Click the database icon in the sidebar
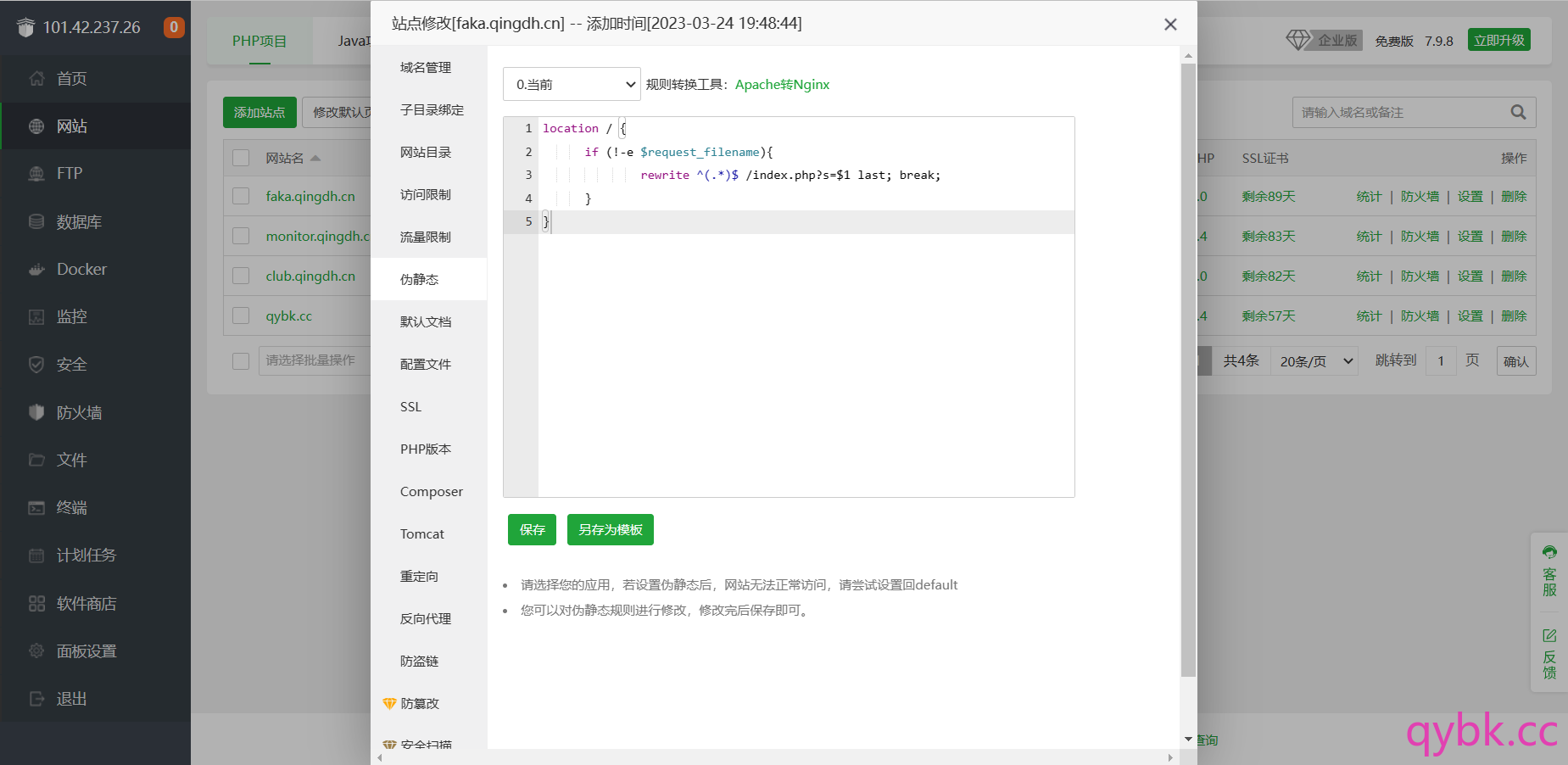 coord(36,222)
